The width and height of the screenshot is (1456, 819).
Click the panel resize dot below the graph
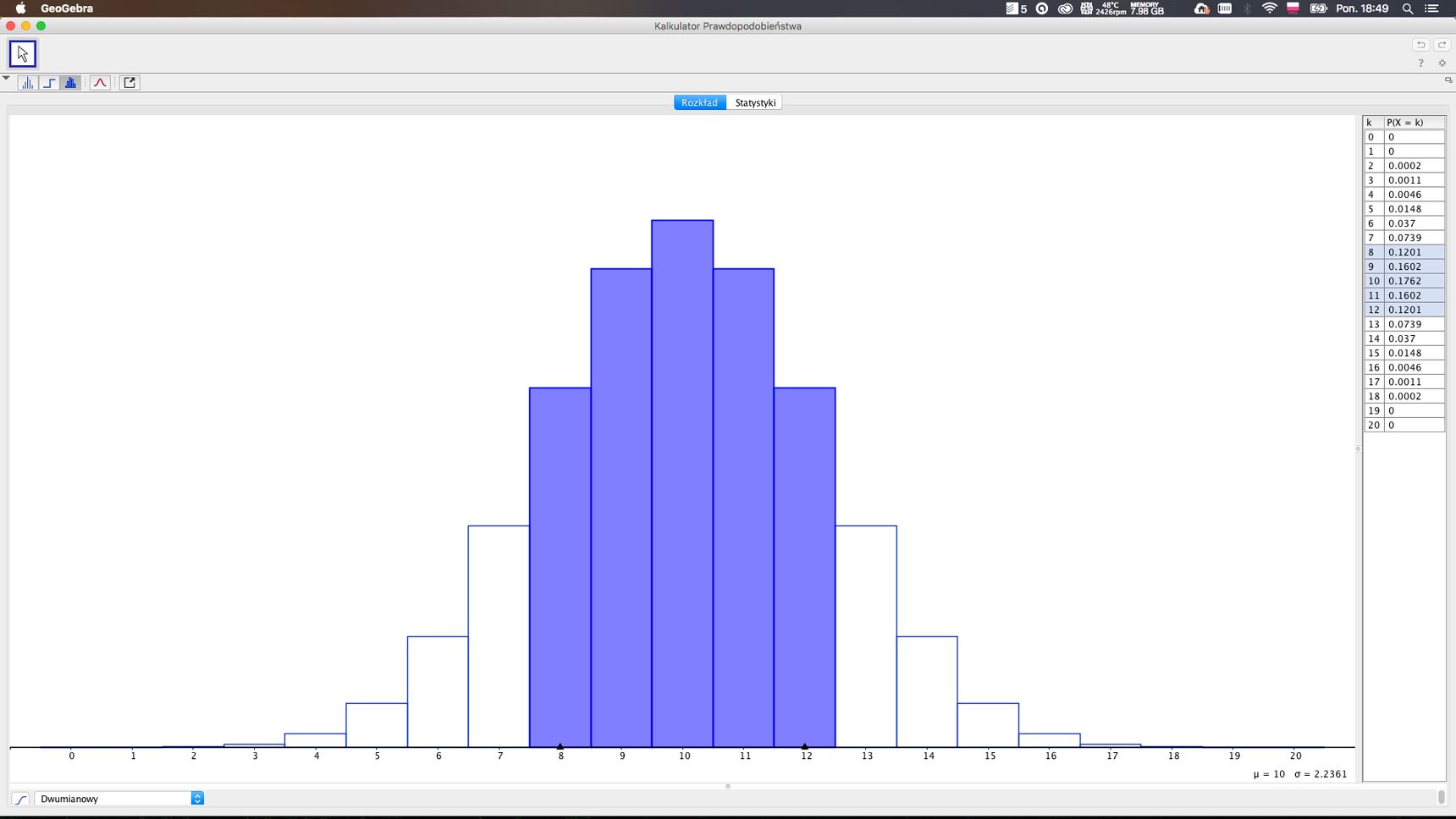(x=727, y=786)
